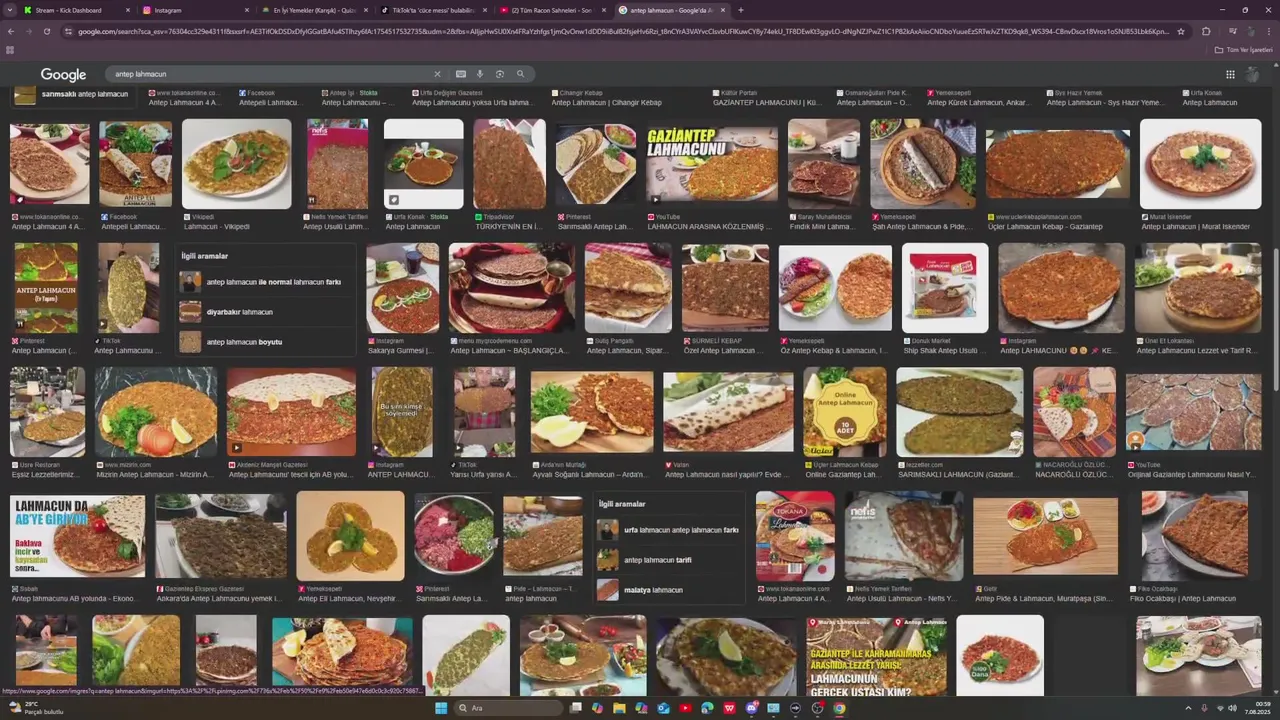Open a new browser tab
This screenshot has width=1280, height=720.
tap(740, 10)
